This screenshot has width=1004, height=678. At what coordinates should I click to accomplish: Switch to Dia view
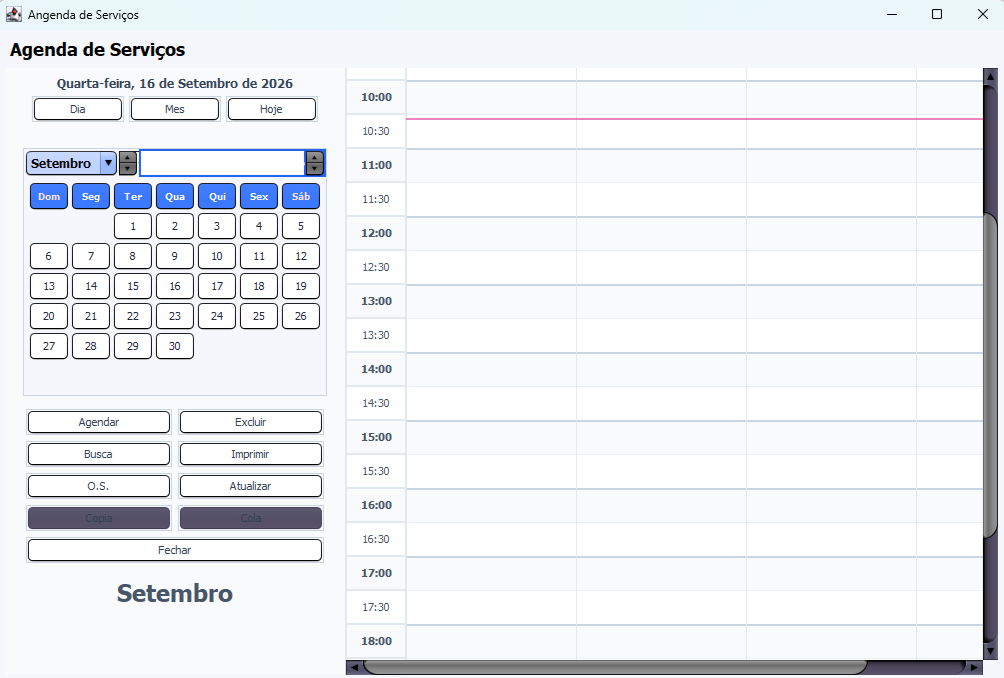pyautogui.click(x=77, y=109)
